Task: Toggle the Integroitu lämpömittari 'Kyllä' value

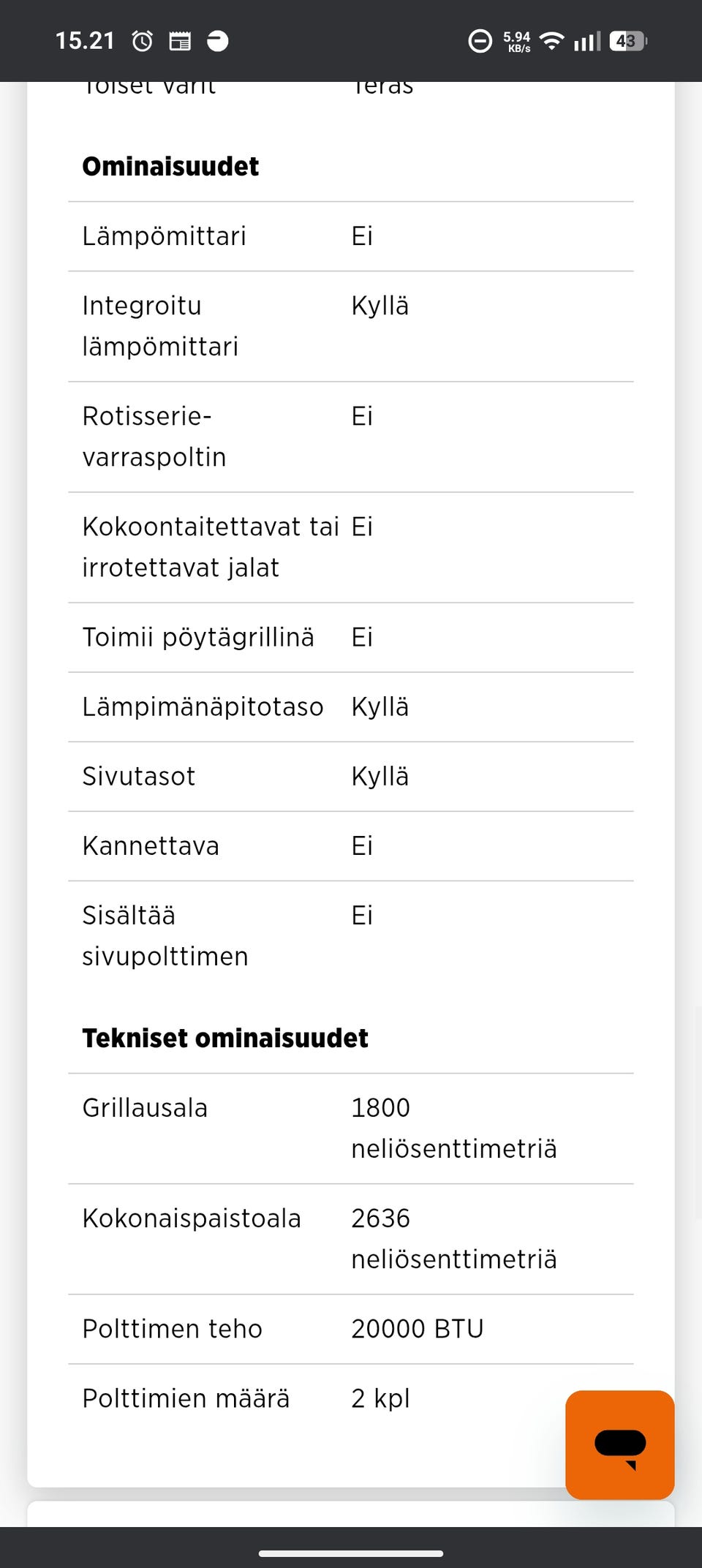Action: click(380, 306)
